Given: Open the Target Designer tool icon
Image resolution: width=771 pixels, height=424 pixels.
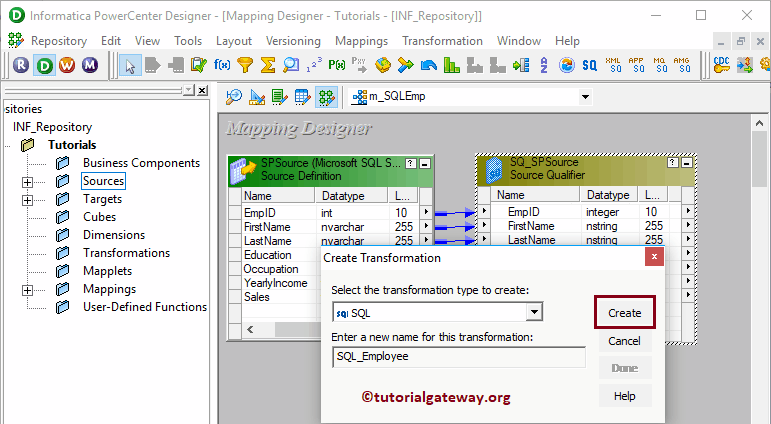Looking at the screenshot, I should coord(257,97).
